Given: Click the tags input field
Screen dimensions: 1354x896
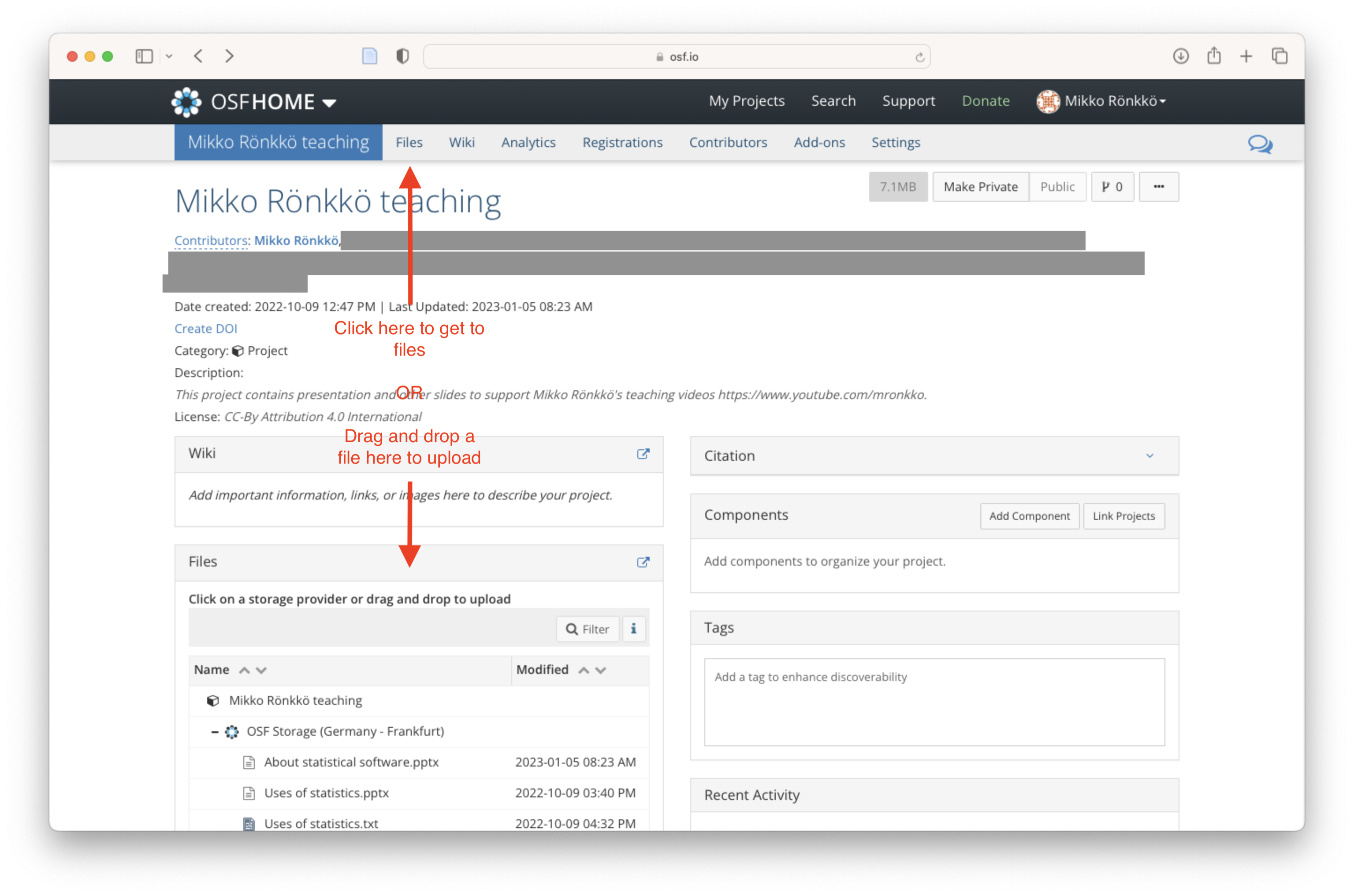Looking at the screenshot, I should tap(934, 702).
